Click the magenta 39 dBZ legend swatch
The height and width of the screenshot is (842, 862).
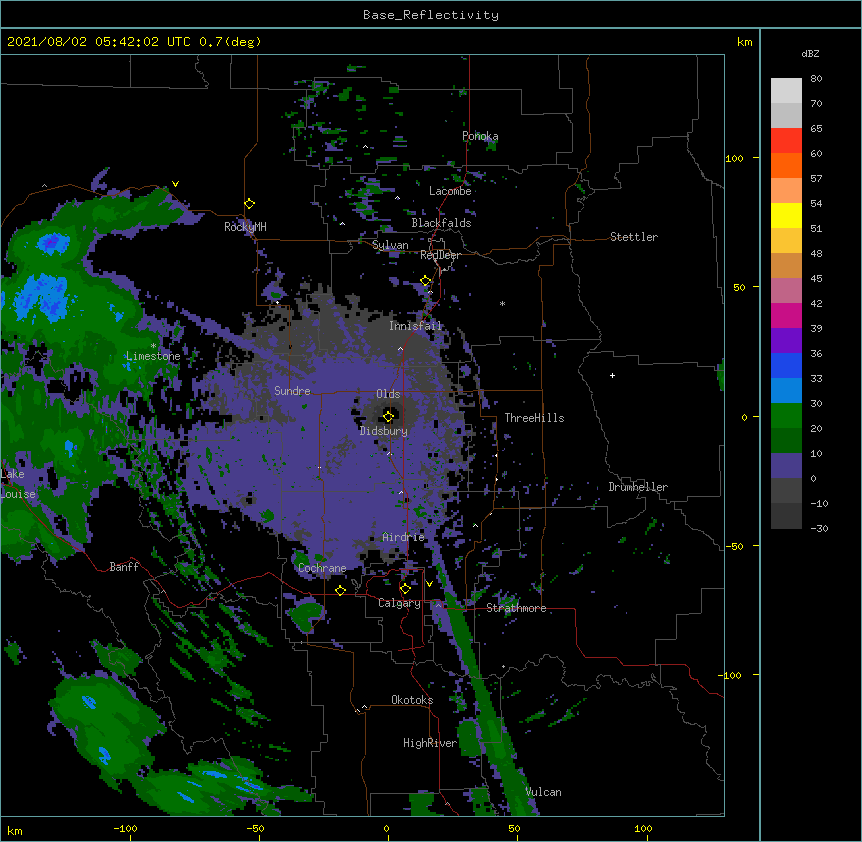[x=786, y=315]
